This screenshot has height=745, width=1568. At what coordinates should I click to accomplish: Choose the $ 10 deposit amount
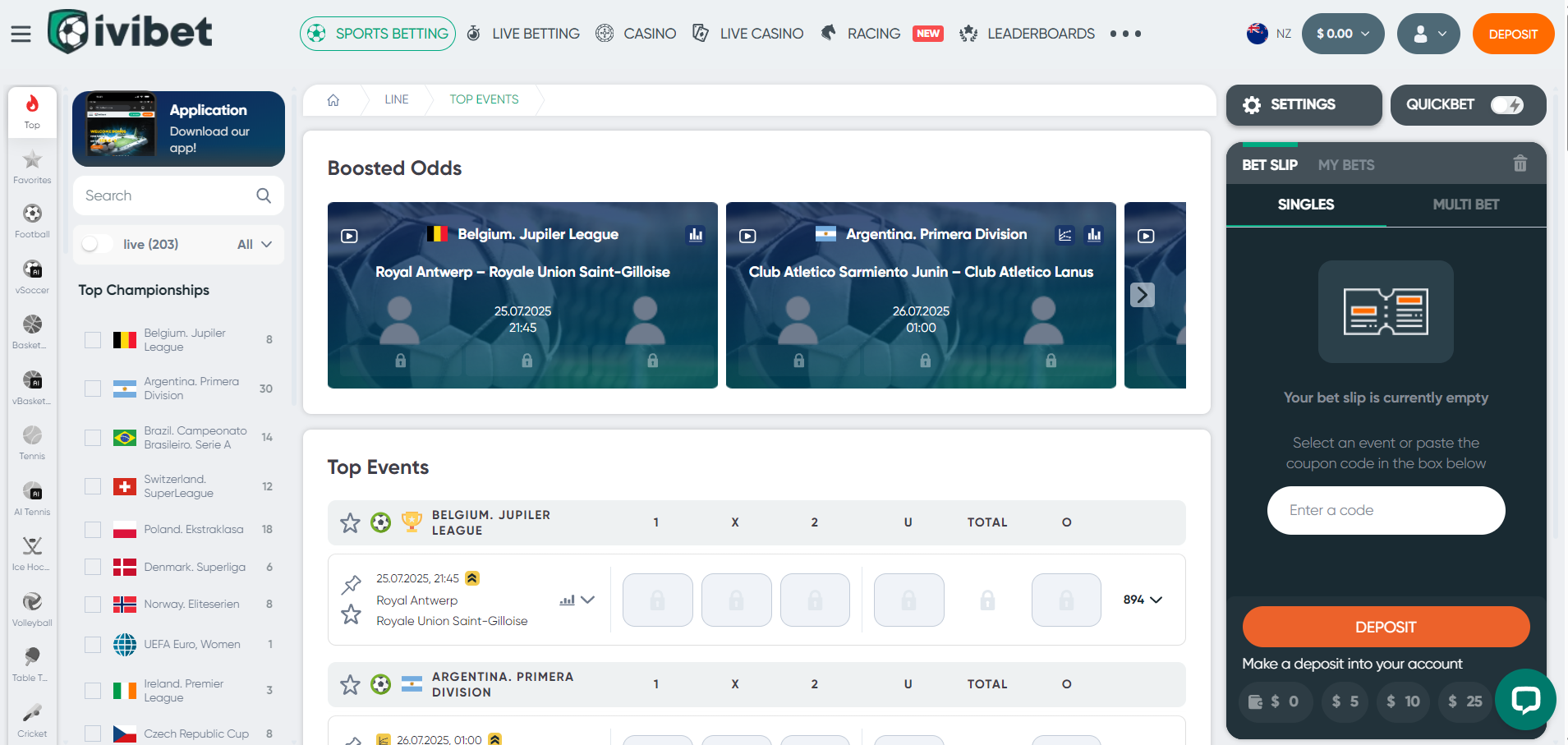1403,701
